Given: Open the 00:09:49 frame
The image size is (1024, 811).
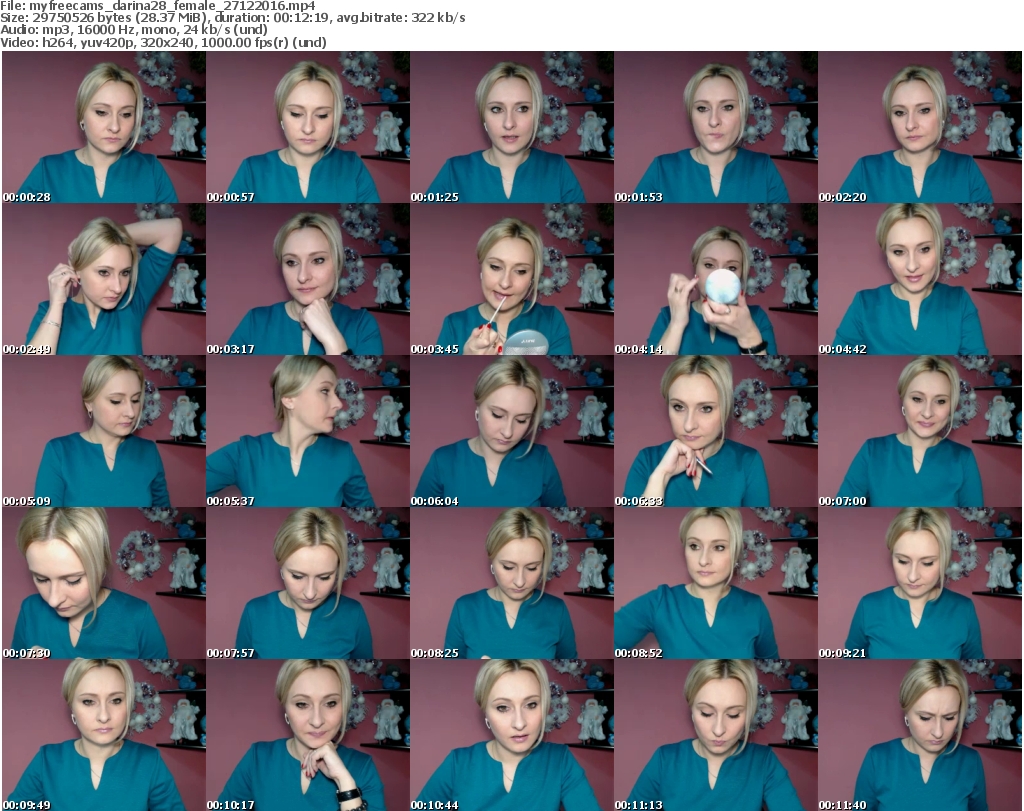Looking at the screenshot, I should pyautogui.click(x=104, y=735).
